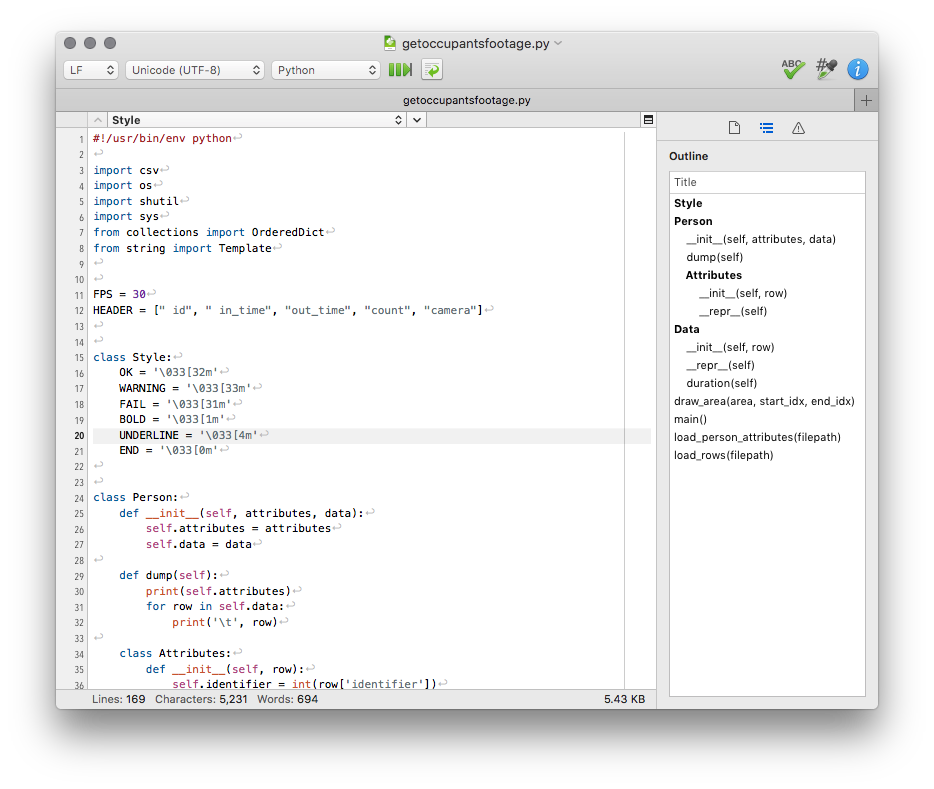Show the outline inspector list icon
The image size is (934, 789).
click(x=767, y=128)
